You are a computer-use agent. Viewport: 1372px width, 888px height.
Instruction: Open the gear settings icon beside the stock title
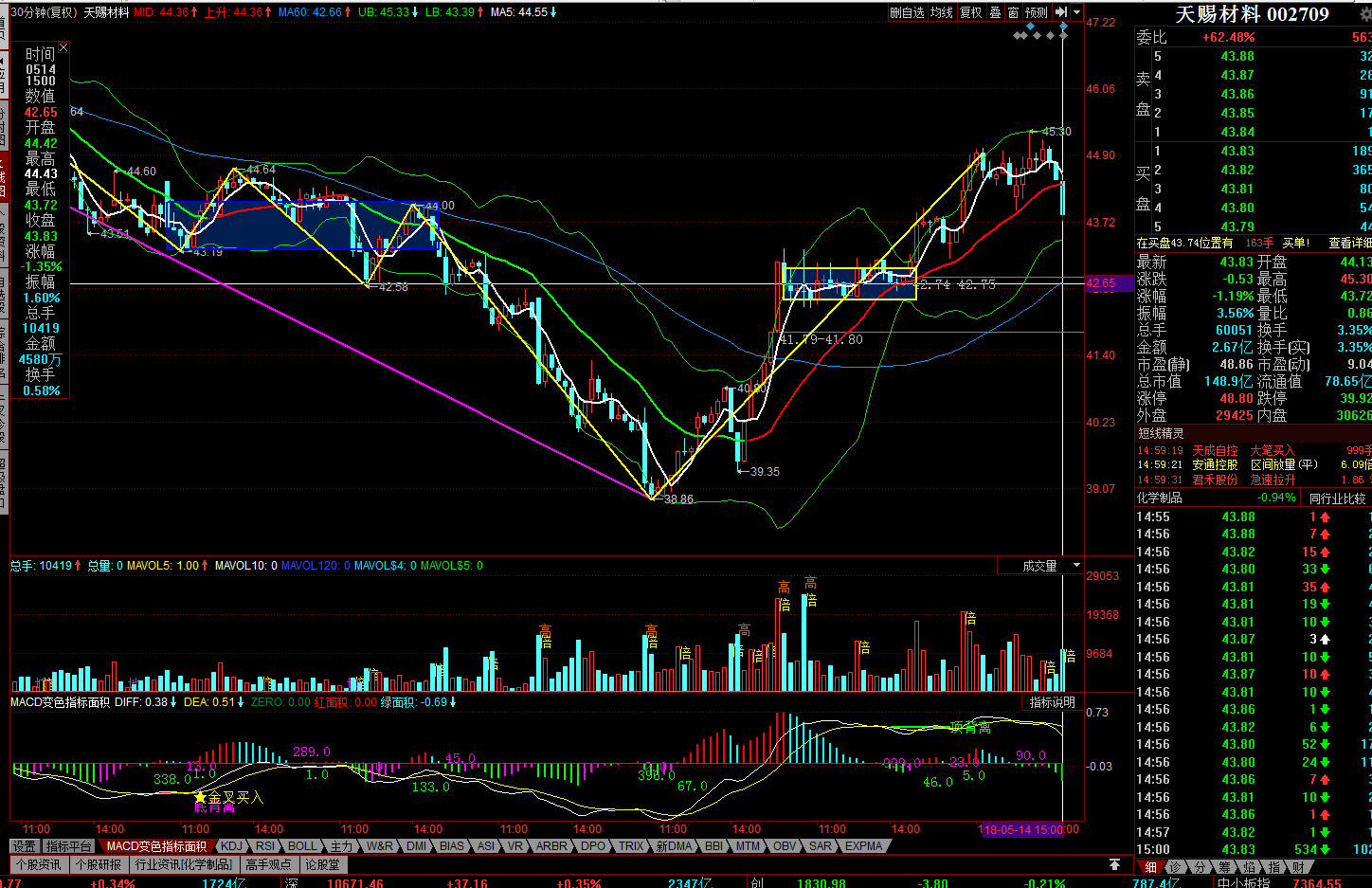(1363, 14)
